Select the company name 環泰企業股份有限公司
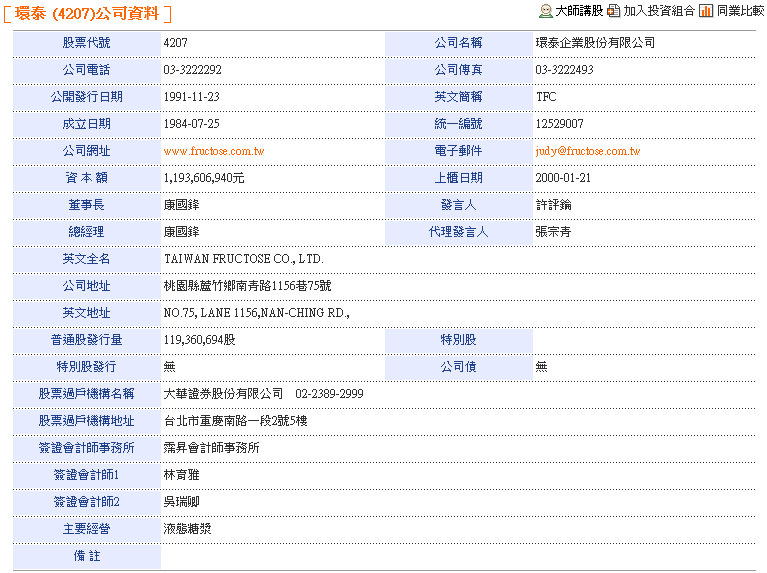The height and width of the screenshot is (573, 767). (x=595, y=43)
